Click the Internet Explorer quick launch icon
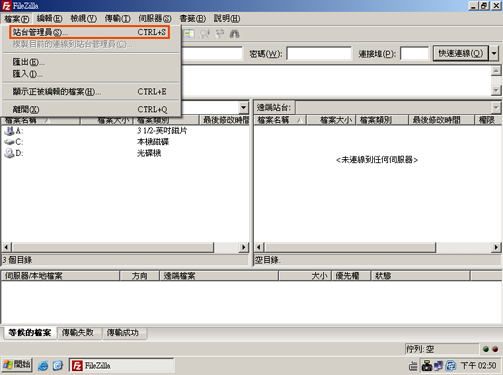503x375 pixels. coord(43,366)
